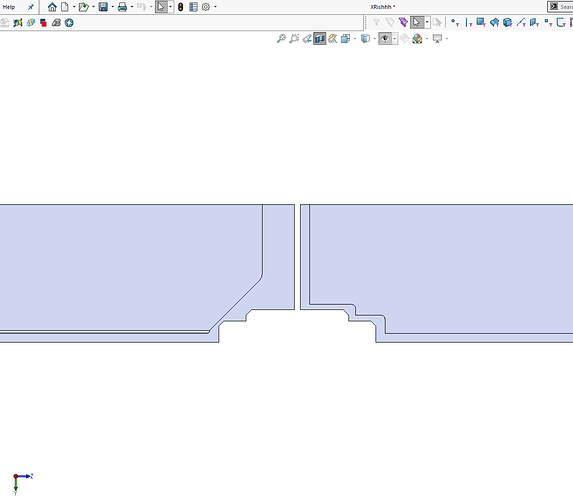Viewport: 573px width, 500px height.
Task: Expand the Undo history dropdown arrow
Action: (151, 7)
